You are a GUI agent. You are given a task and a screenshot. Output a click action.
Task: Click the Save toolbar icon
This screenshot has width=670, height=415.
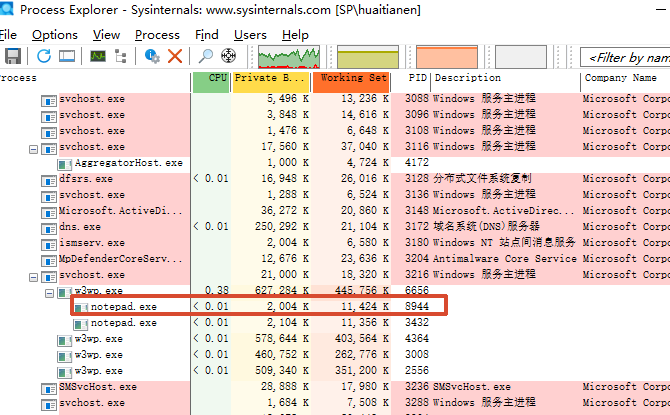(12, 56)
